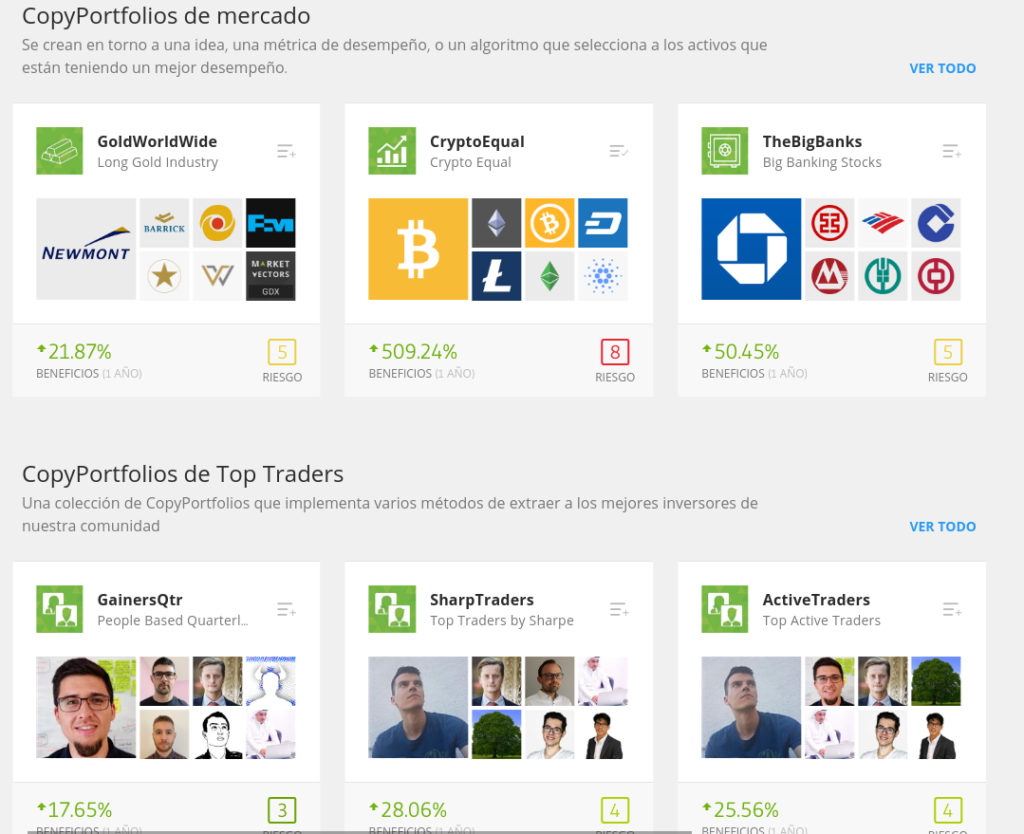Screen dimensions: 1024x834
Task: Click the orange round Bitcoin Cash tile
Action: pos(550,223)
